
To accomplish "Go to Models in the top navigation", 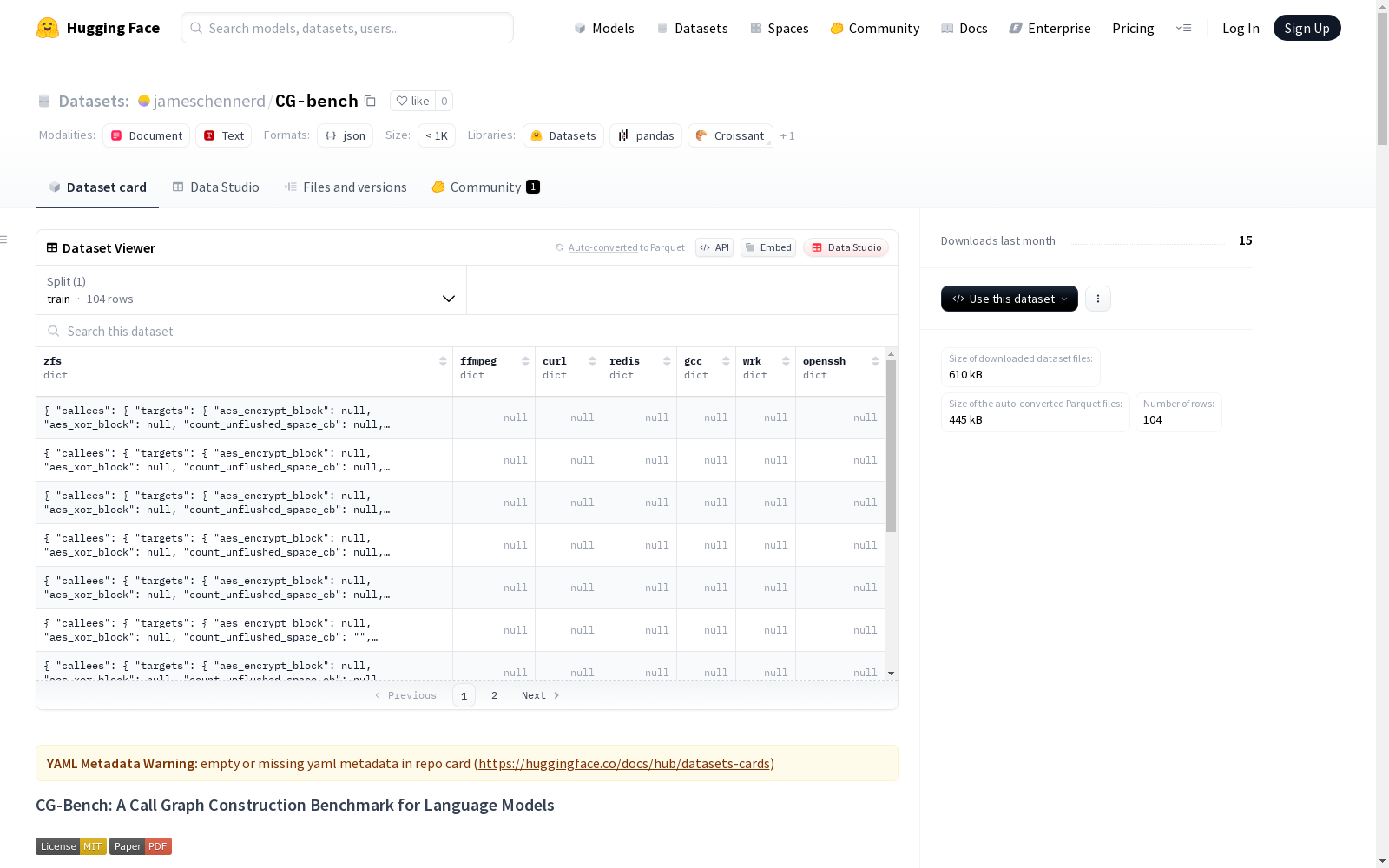I will (x=604, y=28).
